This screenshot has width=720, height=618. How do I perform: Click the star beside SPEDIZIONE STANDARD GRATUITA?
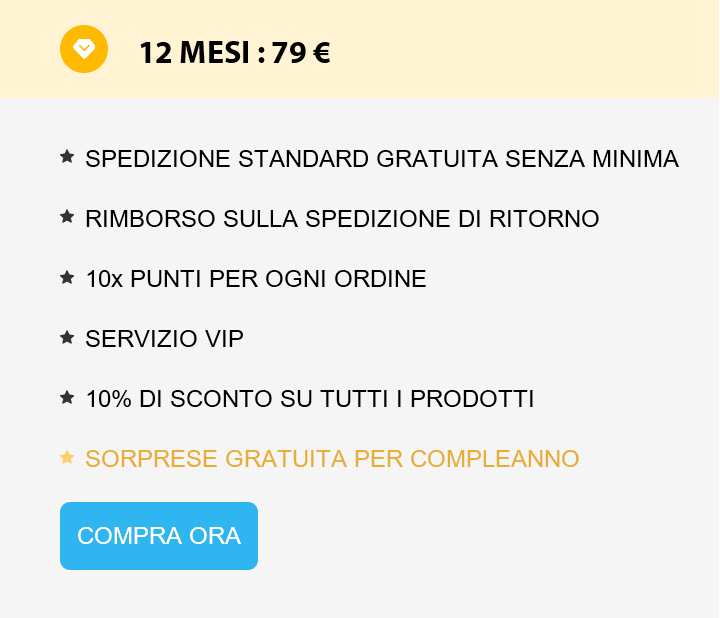(x=67, y=157)
